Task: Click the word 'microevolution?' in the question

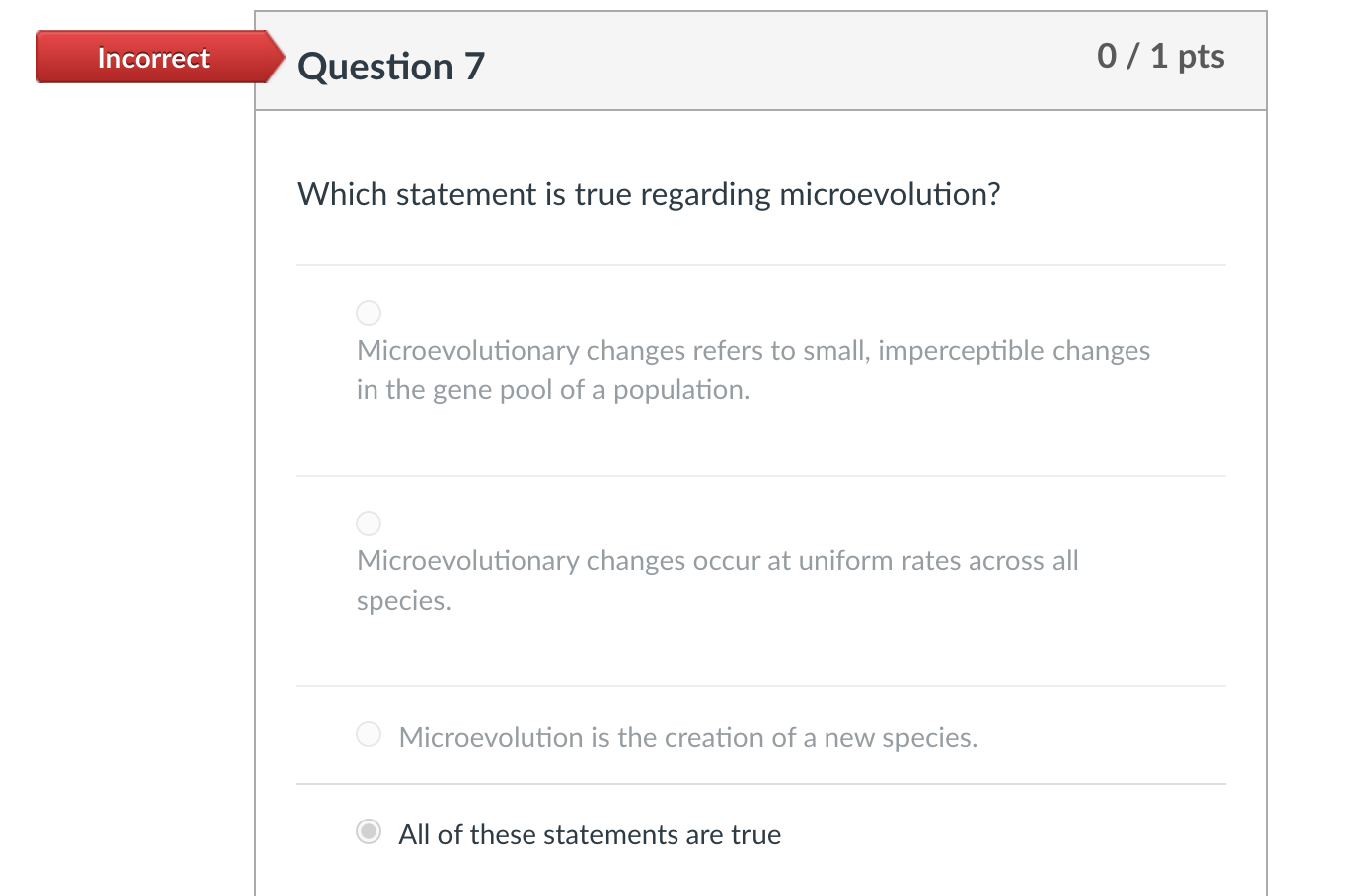Action: 889,194
